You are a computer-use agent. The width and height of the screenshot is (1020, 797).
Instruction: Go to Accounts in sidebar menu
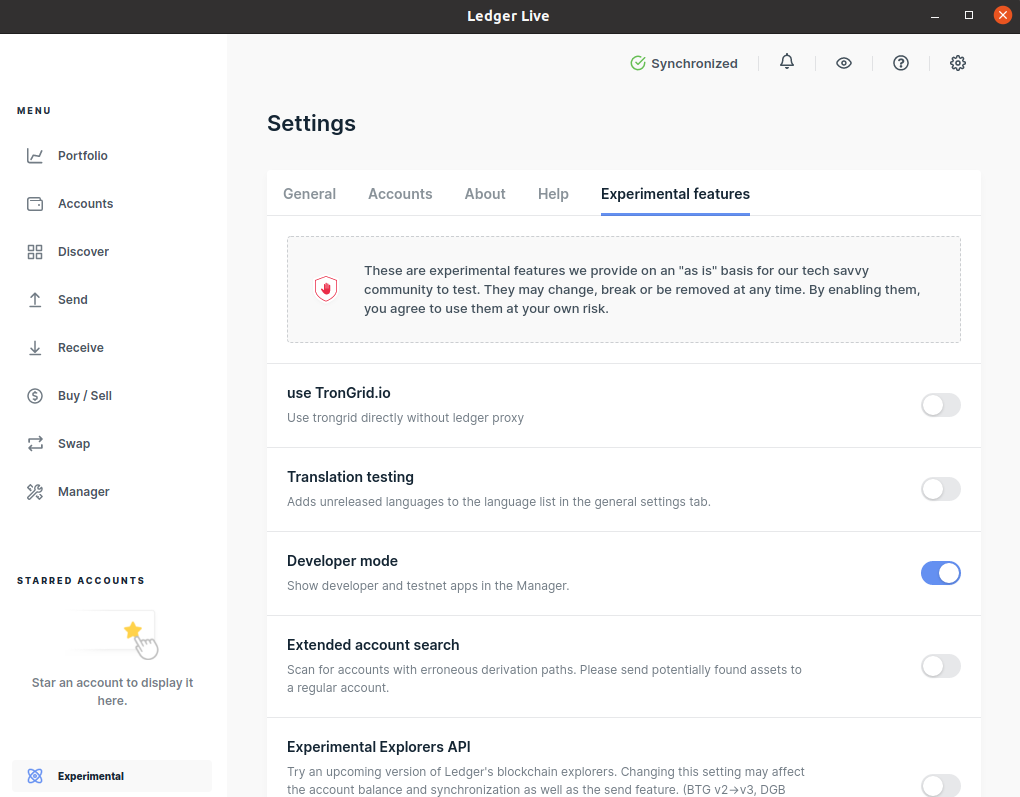(x=85, y=204)
